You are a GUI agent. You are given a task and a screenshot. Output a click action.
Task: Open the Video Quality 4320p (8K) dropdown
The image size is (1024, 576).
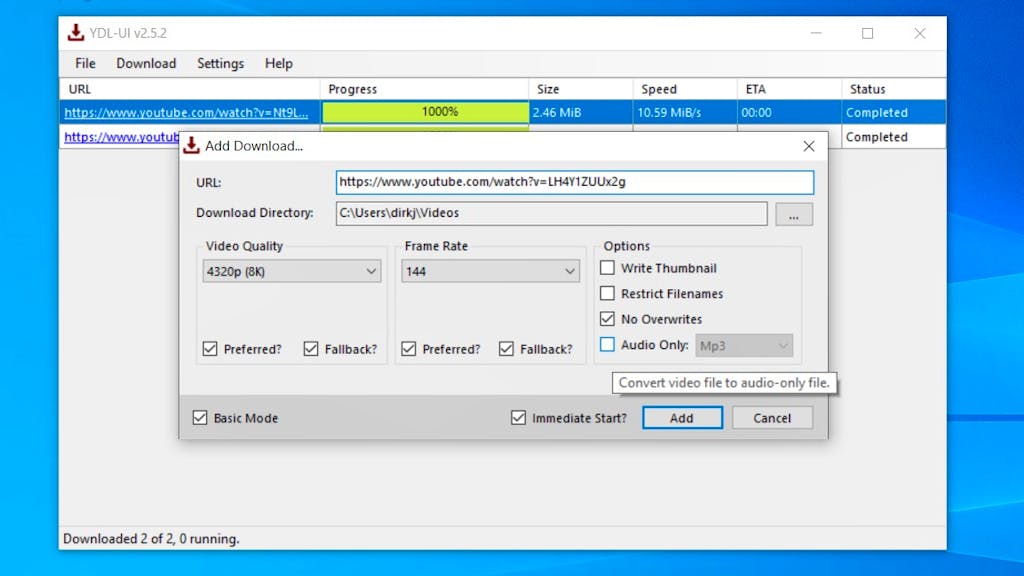[x=291, y=271]
